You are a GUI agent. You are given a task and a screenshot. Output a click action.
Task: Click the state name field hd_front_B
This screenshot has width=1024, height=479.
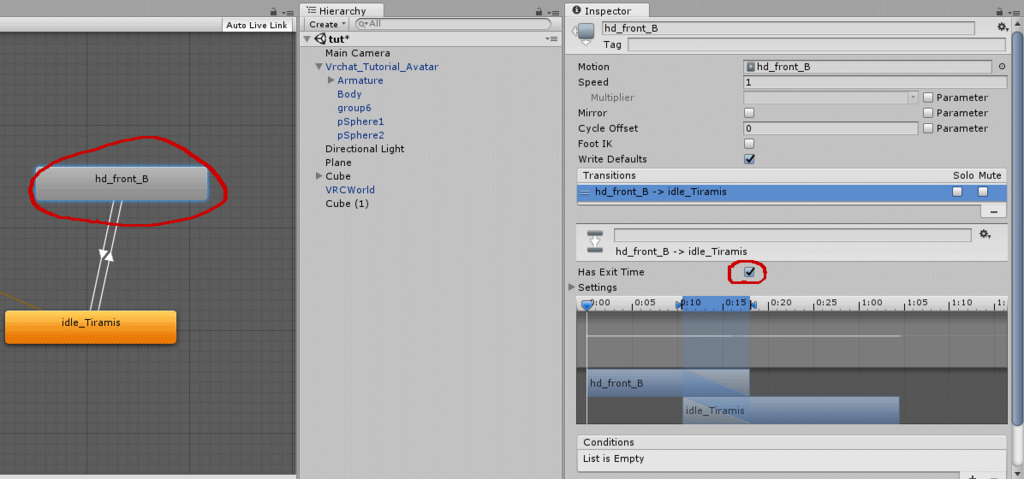tap(788, 28)
